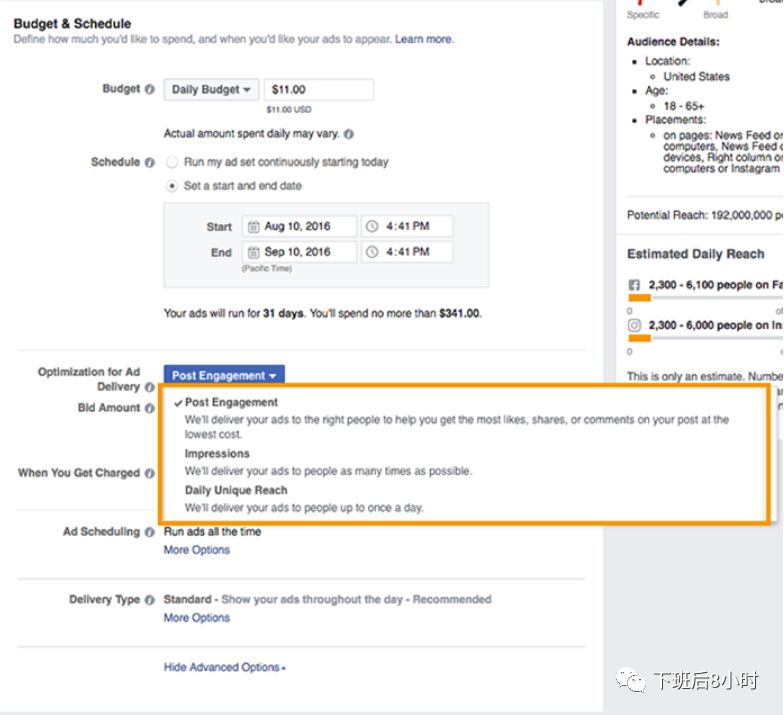784x715 pixels.
Task: Click the info icon next to Budget
Action: click(150, 89)
